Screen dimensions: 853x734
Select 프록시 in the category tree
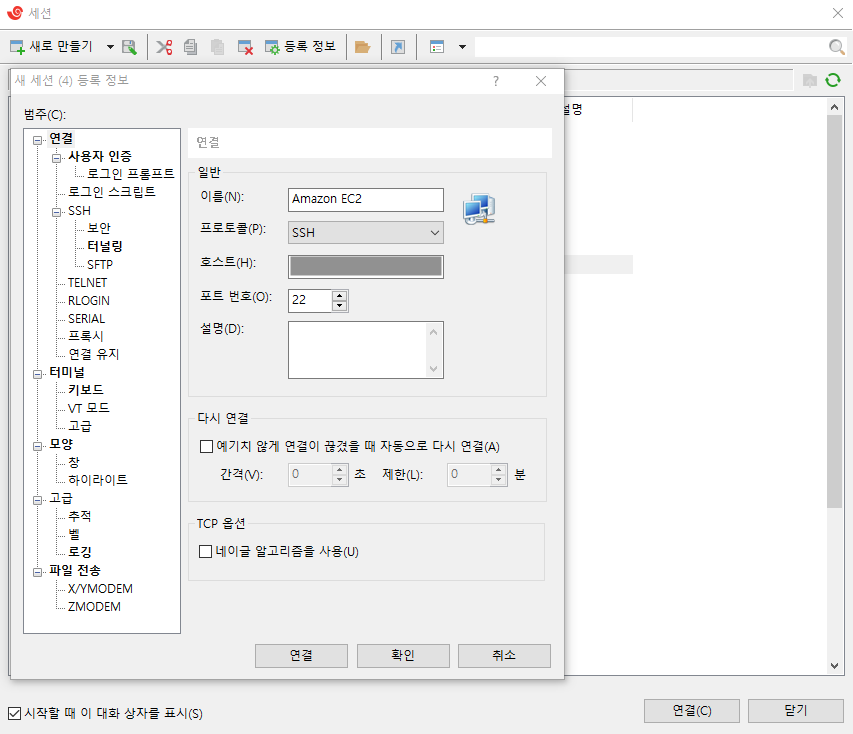[x=85, y=336]
